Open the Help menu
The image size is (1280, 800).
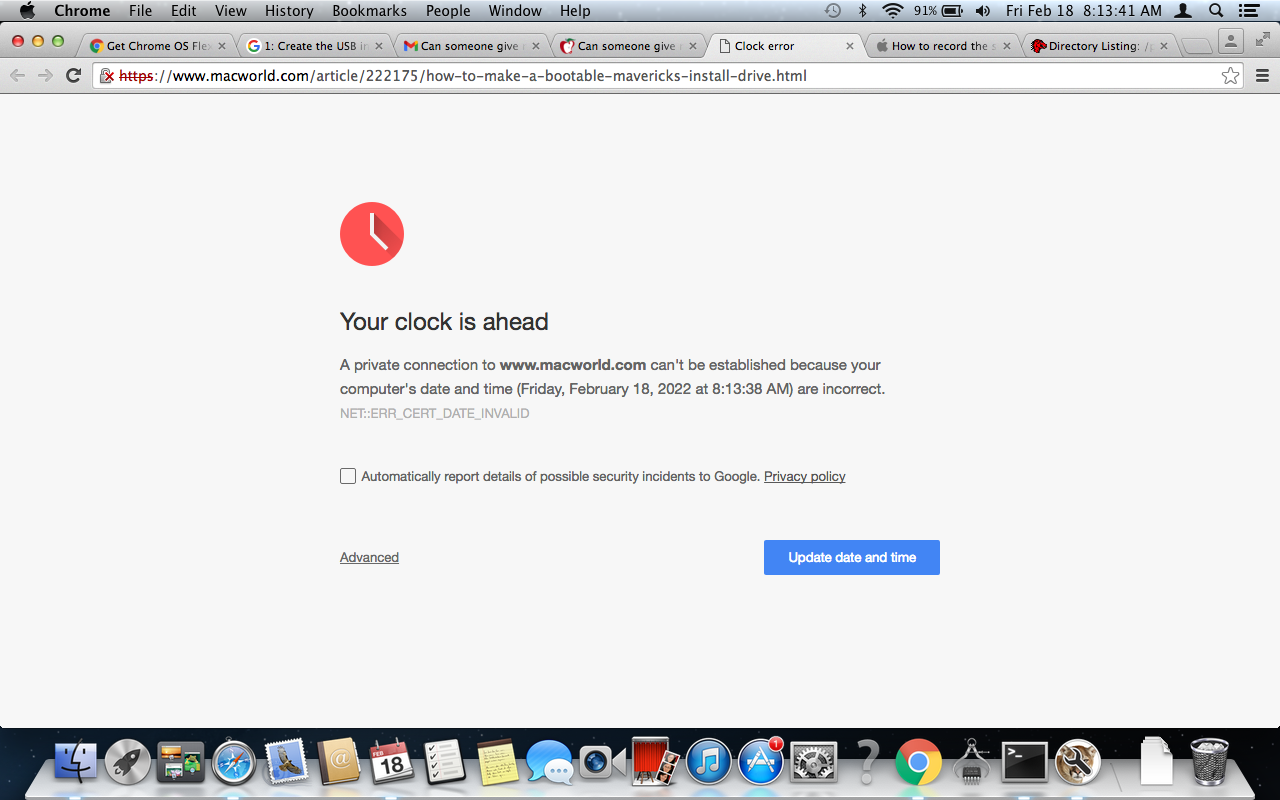[575, 11]
